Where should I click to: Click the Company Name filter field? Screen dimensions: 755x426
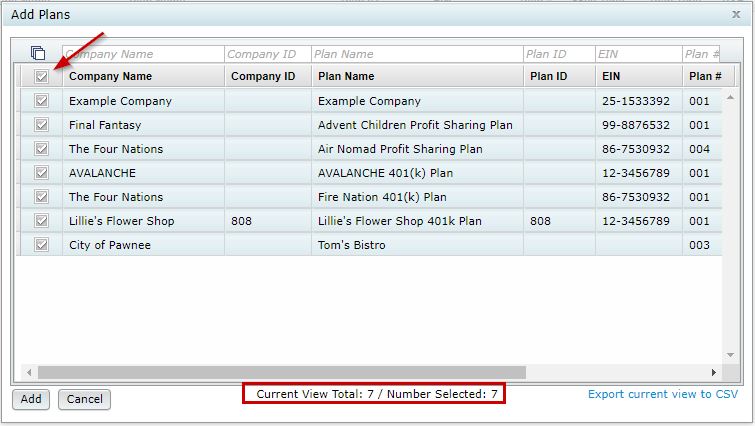(x=143, y=54)
